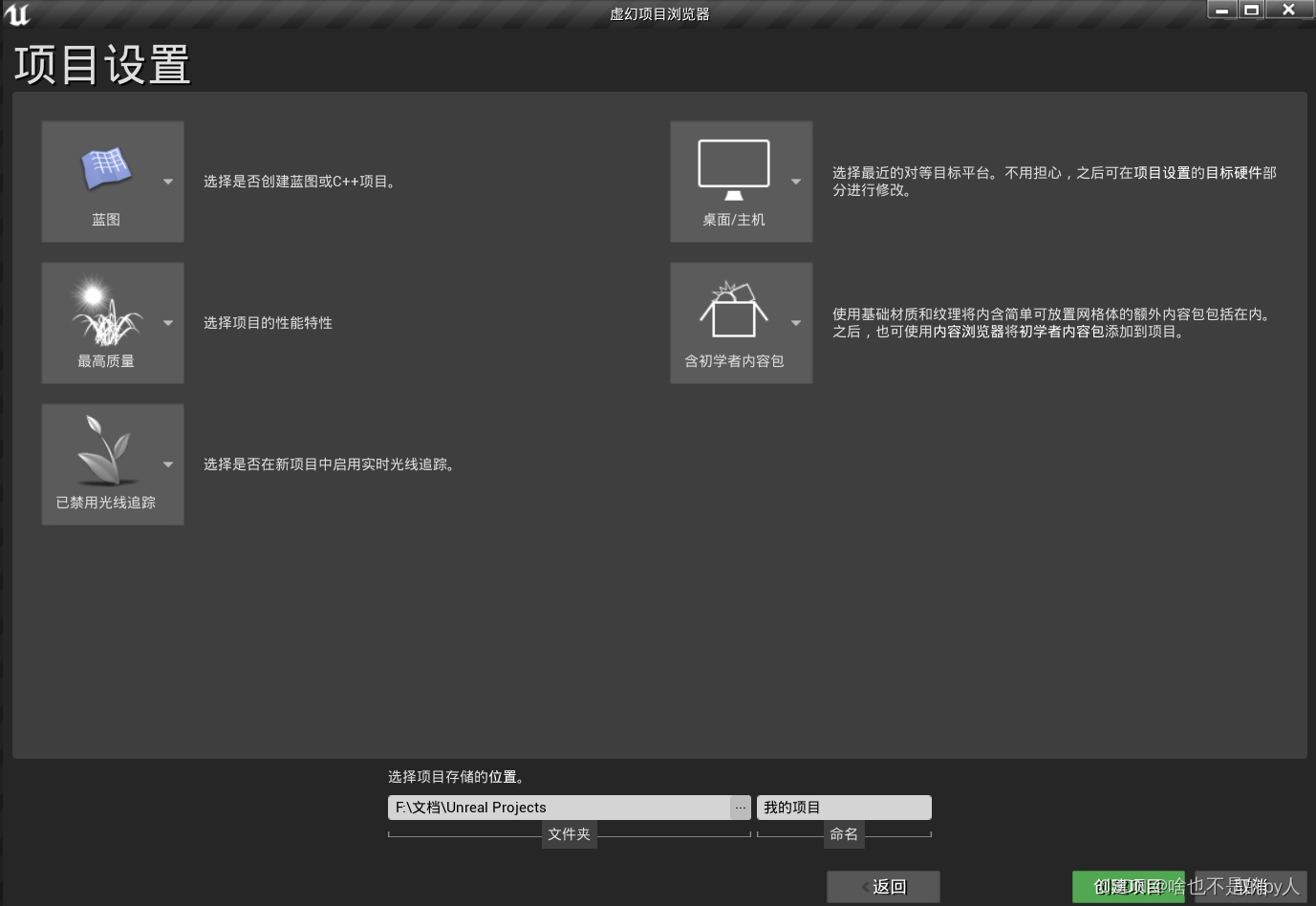
Task: Click the folder path field F:\文档\Unreal Projects
Action: click(x=559, y=808)
